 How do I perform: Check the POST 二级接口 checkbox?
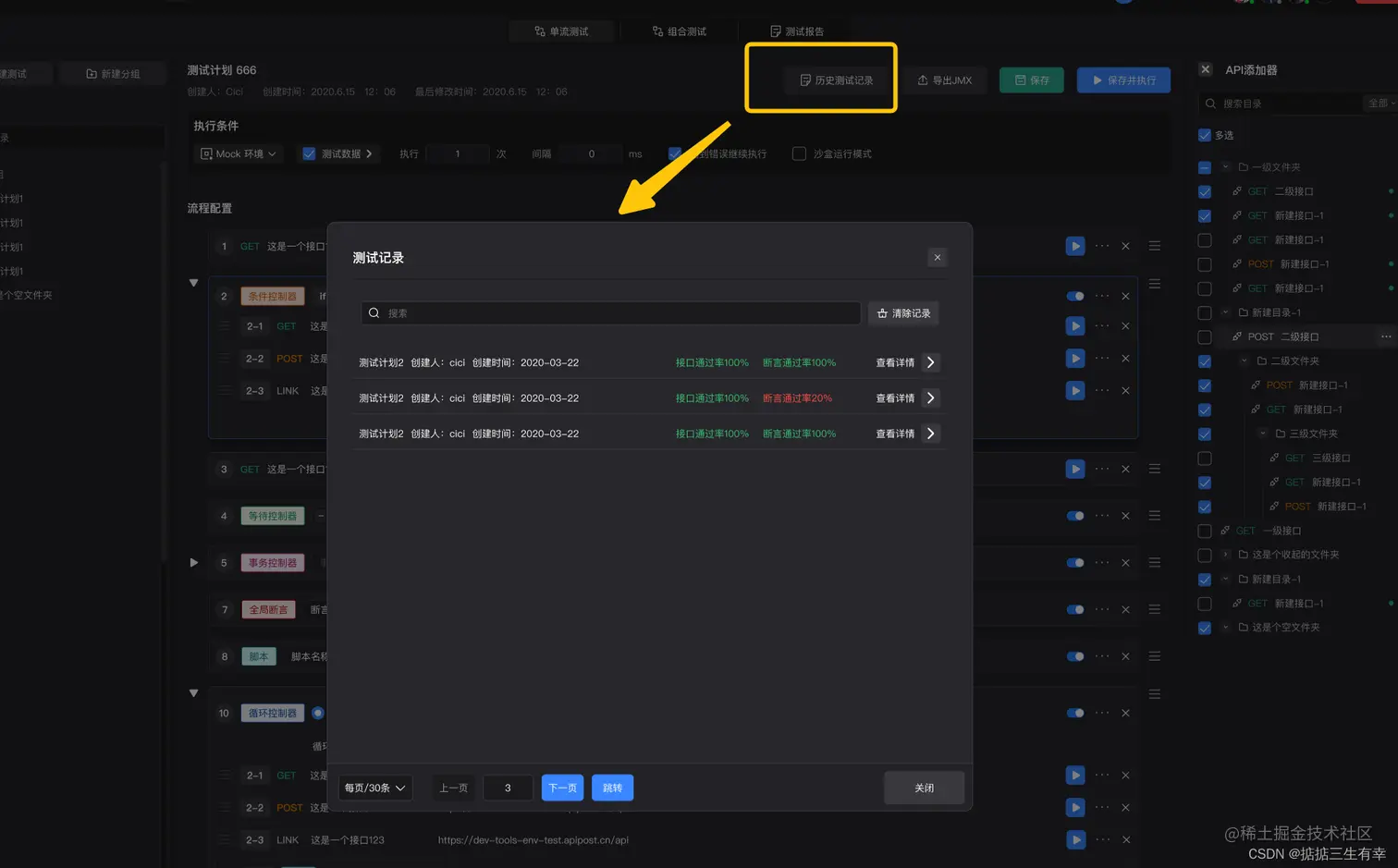pos(1205,336)
